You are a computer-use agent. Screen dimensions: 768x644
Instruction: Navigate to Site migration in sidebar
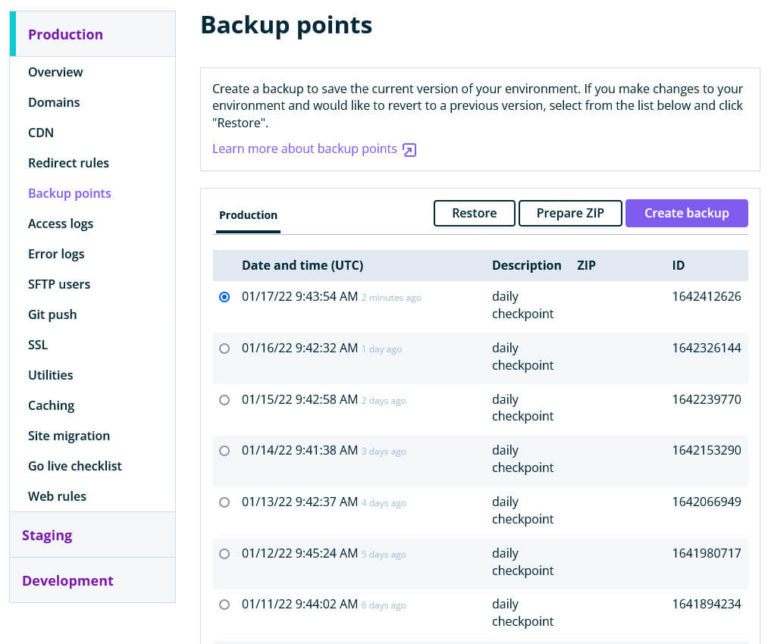(69, 436)
